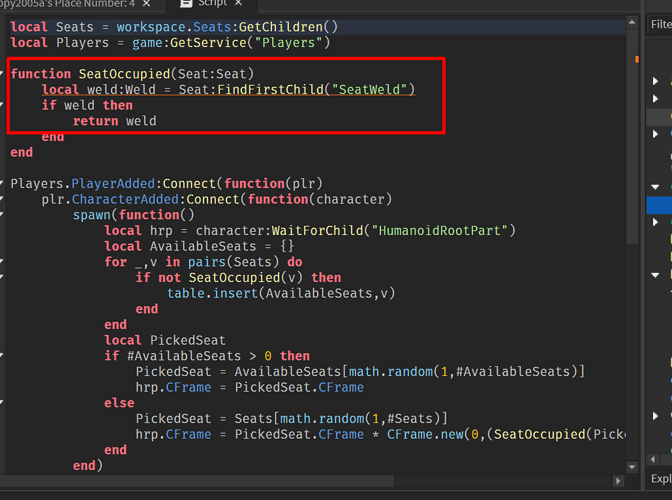
Task: Click the 'local AvailableSeats = {}' line
Action: 199,246
